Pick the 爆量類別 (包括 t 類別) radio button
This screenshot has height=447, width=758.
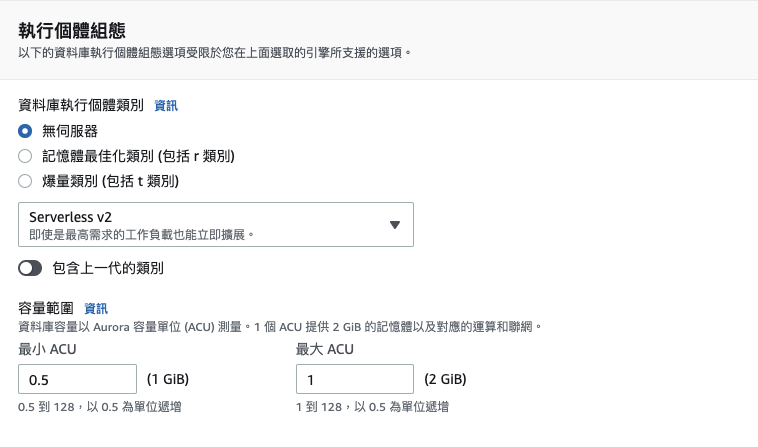[x=26, y=181]
